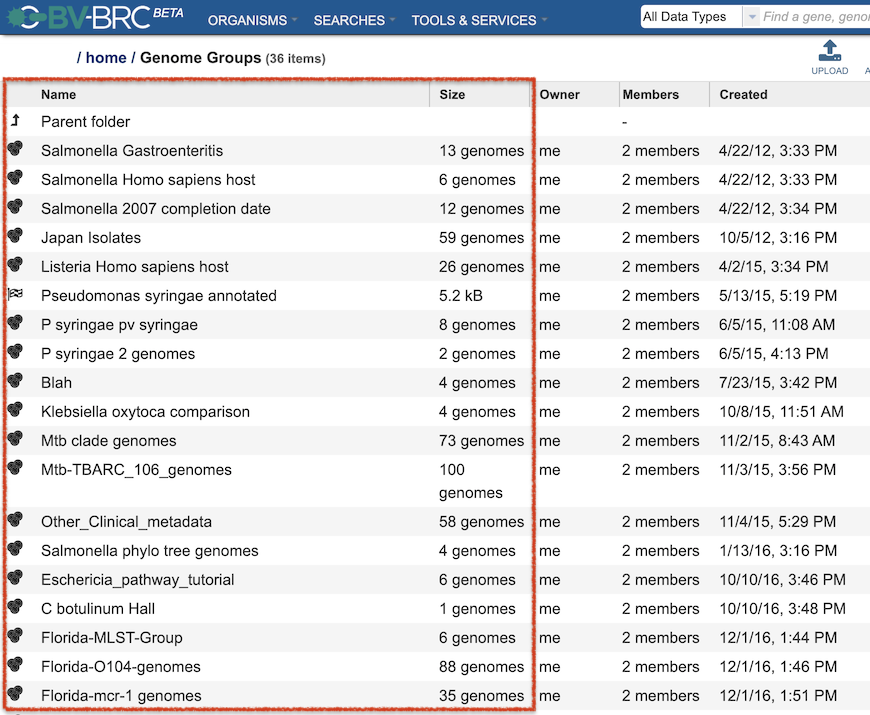Click the global search field
Viewport: 870px width, 715px height.
(x=815, y=17)
